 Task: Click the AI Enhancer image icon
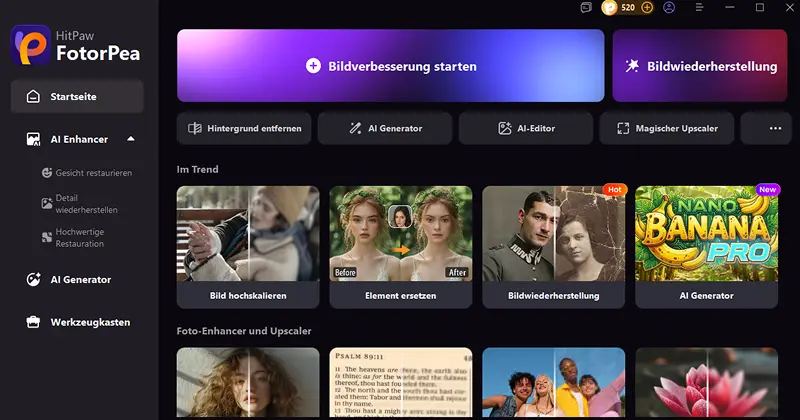coord(33,139)
